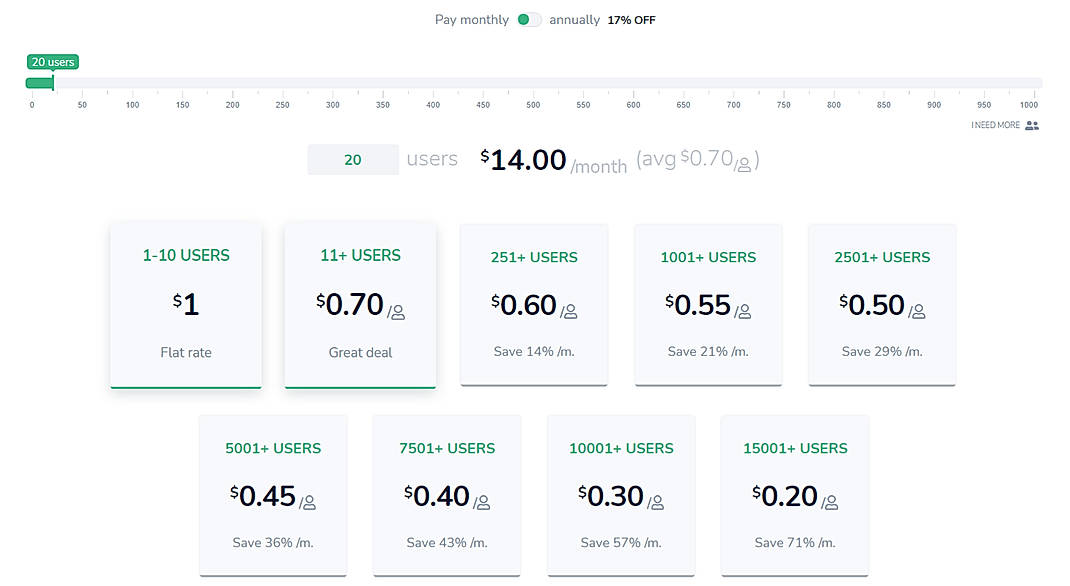Click the users count input showing 20

(353, 159)
